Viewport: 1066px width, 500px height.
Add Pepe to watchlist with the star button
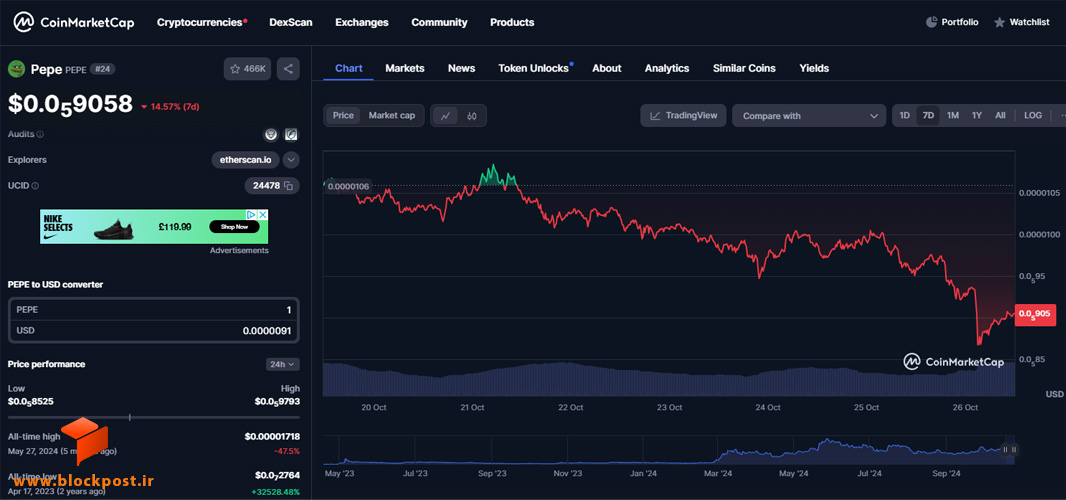pos(248,69)
